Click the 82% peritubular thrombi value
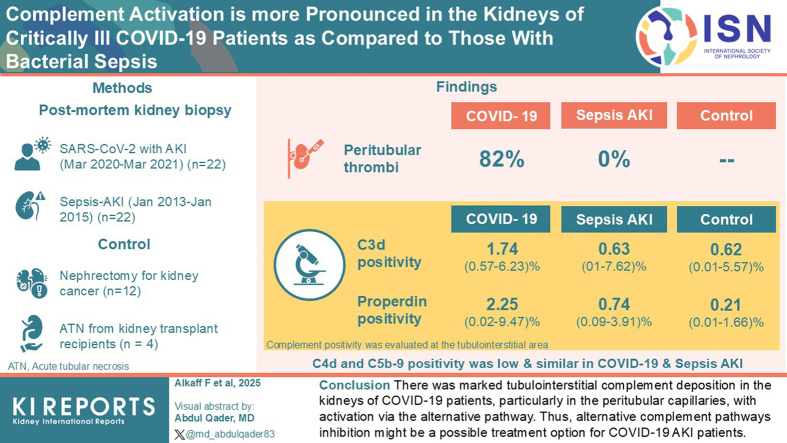Viewport: 787px width, 443px height. pyautogui.click(x=501, y=159)
